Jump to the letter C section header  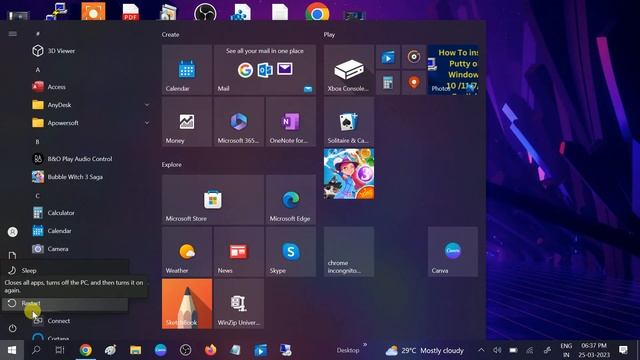(38, 196)
